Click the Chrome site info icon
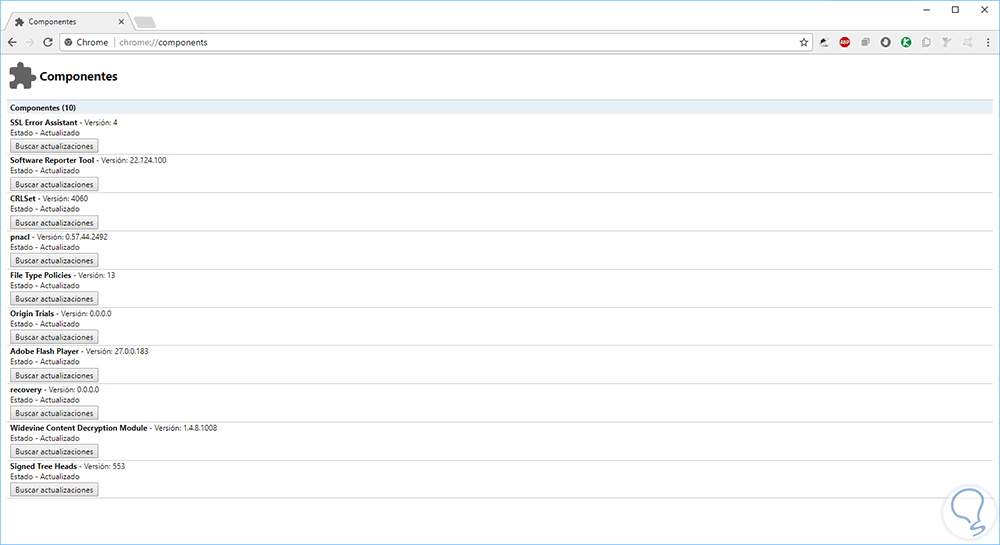The image size is (1000, 545). coord(68,42)
